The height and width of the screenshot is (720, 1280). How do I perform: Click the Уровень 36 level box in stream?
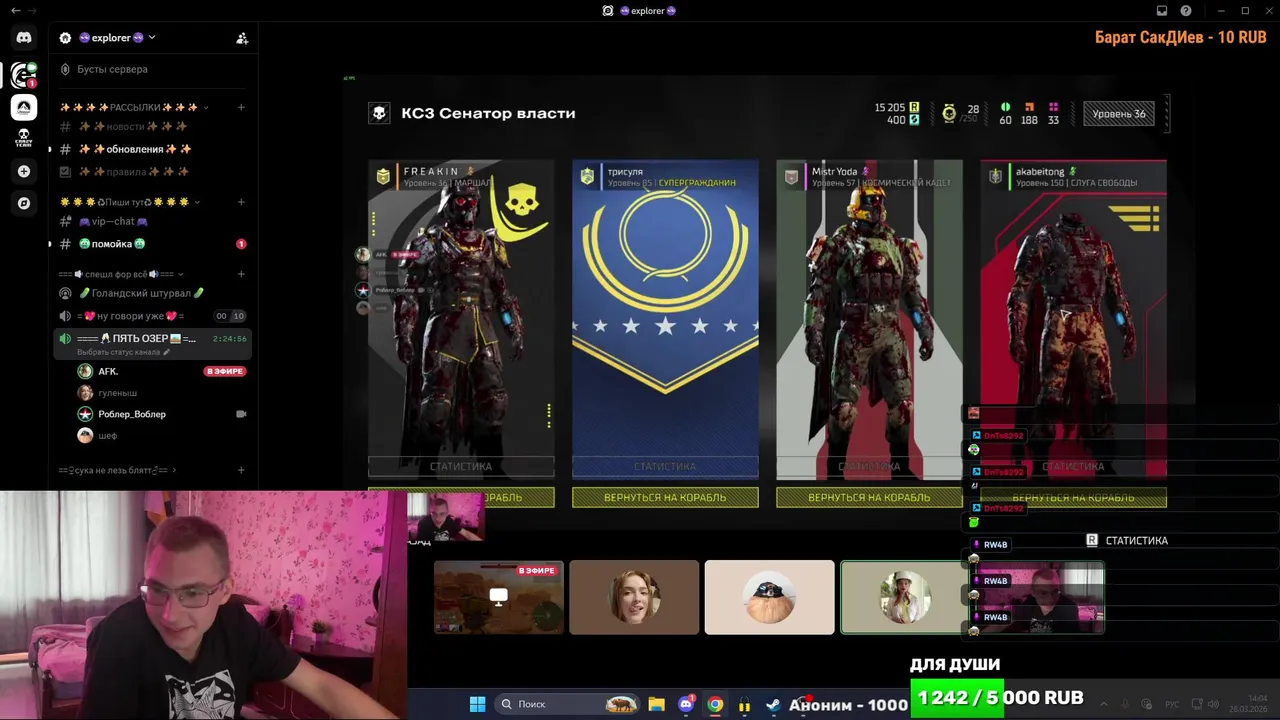1119,114
